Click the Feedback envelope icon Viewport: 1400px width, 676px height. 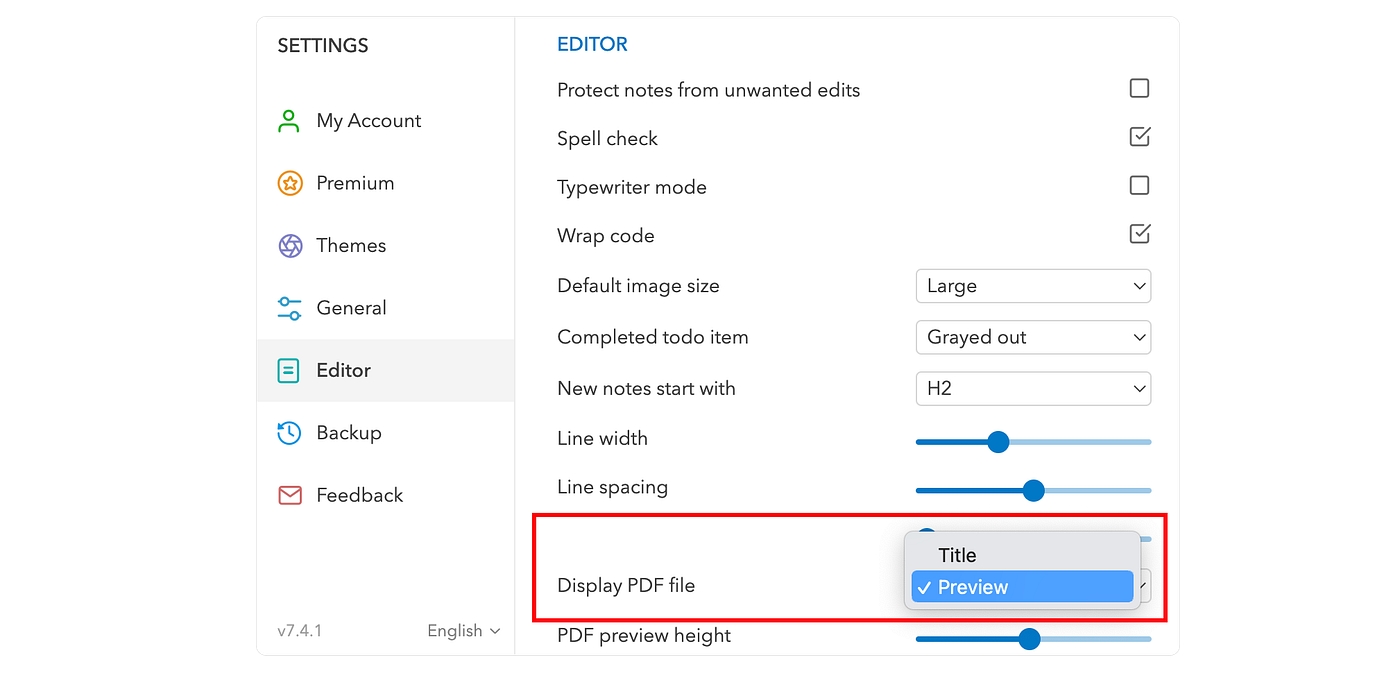[x=289, y=495]
